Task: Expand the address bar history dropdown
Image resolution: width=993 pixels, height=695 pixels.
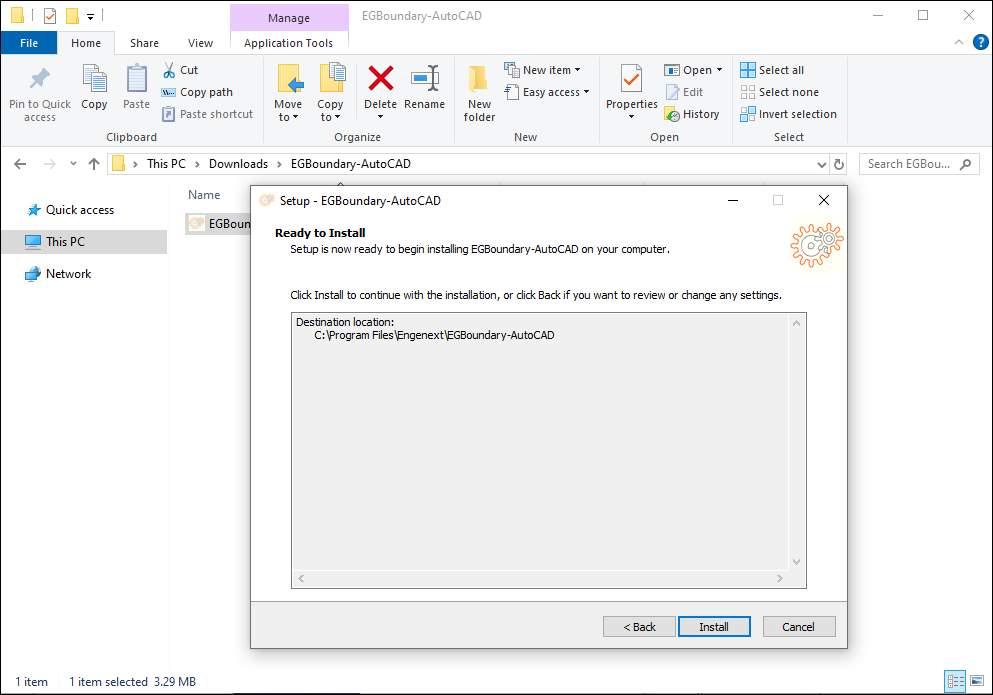Action: coord(821,165)
